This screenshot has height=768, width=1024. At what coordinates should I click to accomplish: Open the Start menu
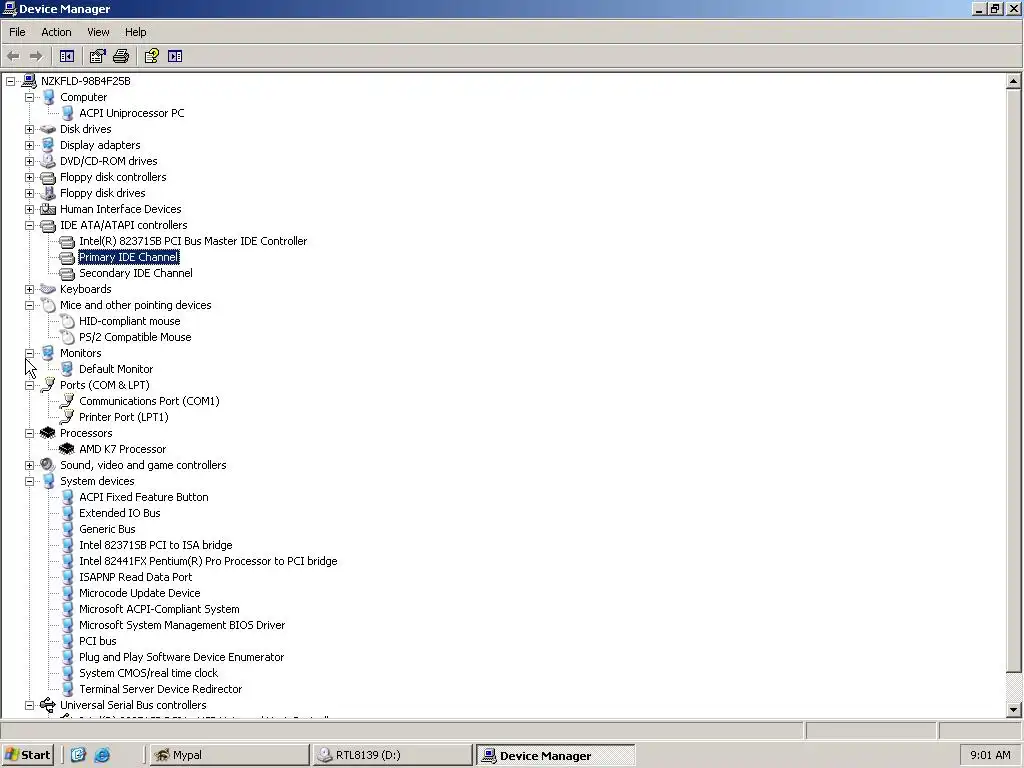pyautogui.click(x=27, y=755)
